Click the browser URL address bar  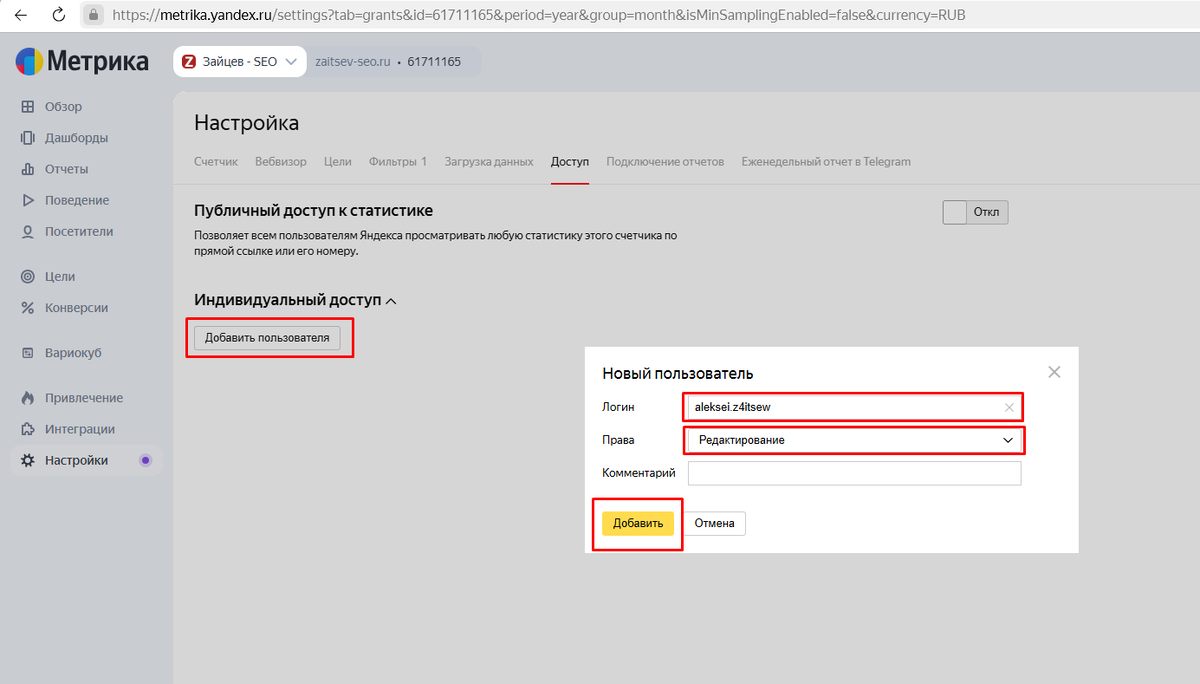click(x=540, y=15)
